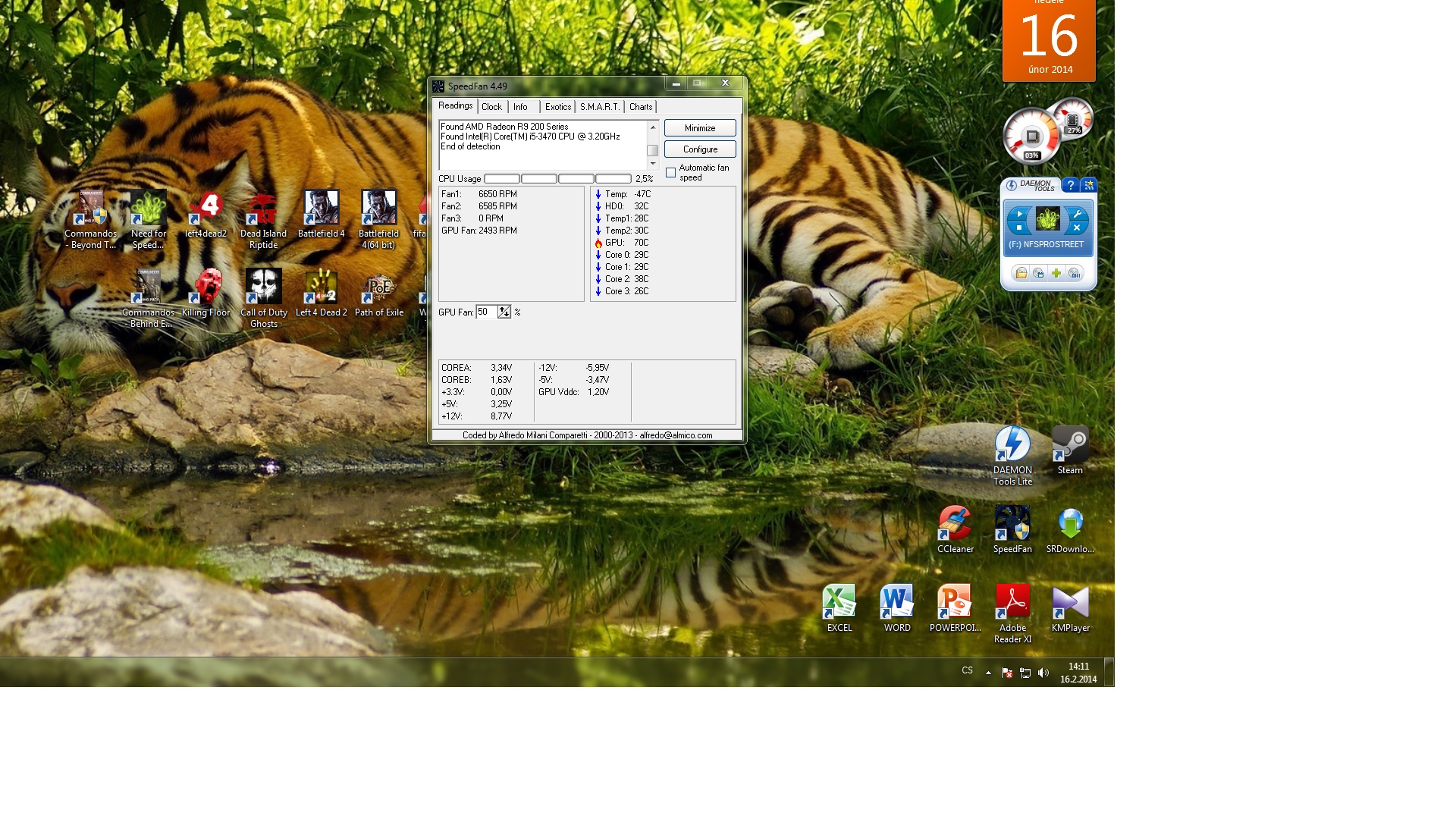Viewport: 1456px width, 819px height.
Task: Open DAEMON Tools gadget wrench settings
Action: click(x=1077, y=215)
